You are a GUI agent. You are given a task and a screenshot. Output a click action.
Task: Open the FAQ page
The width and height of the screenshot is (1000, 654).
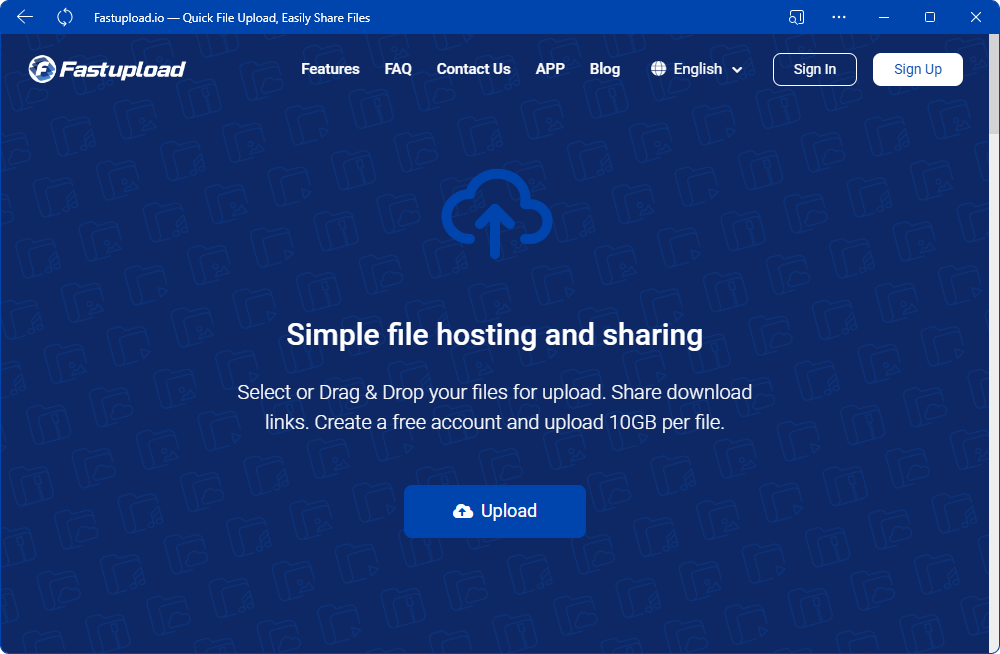click(x=397, y=69)
